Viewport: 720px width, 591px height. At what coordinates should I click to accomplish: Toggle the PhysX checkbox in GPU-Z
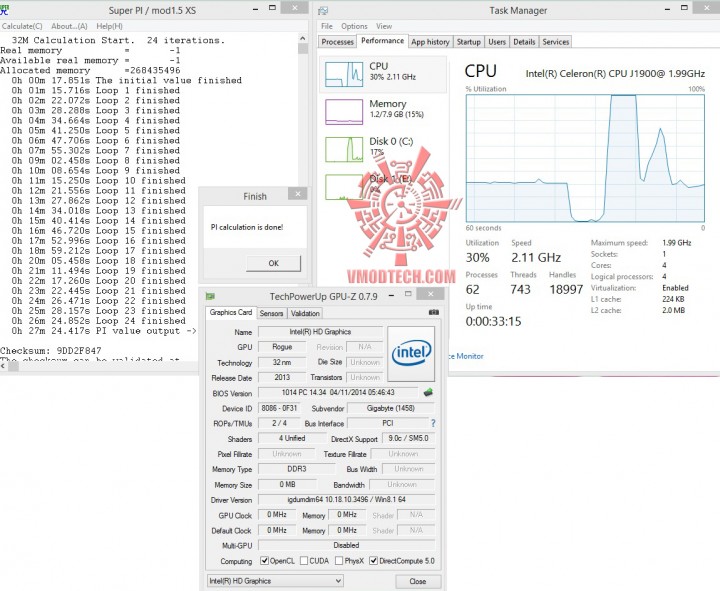point(339,561)
